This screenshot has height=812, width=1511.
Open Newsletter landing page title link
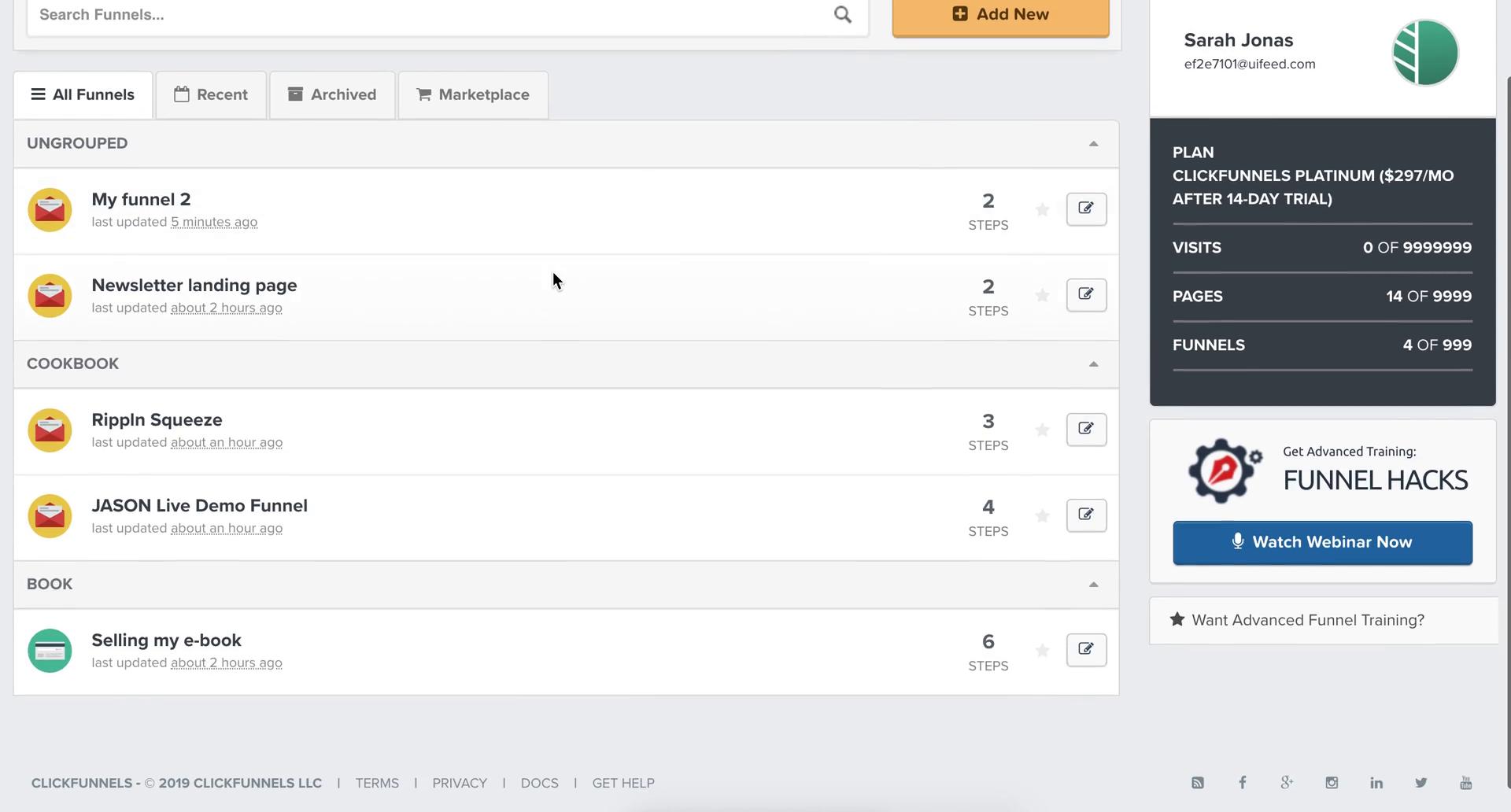pos(194,285)
